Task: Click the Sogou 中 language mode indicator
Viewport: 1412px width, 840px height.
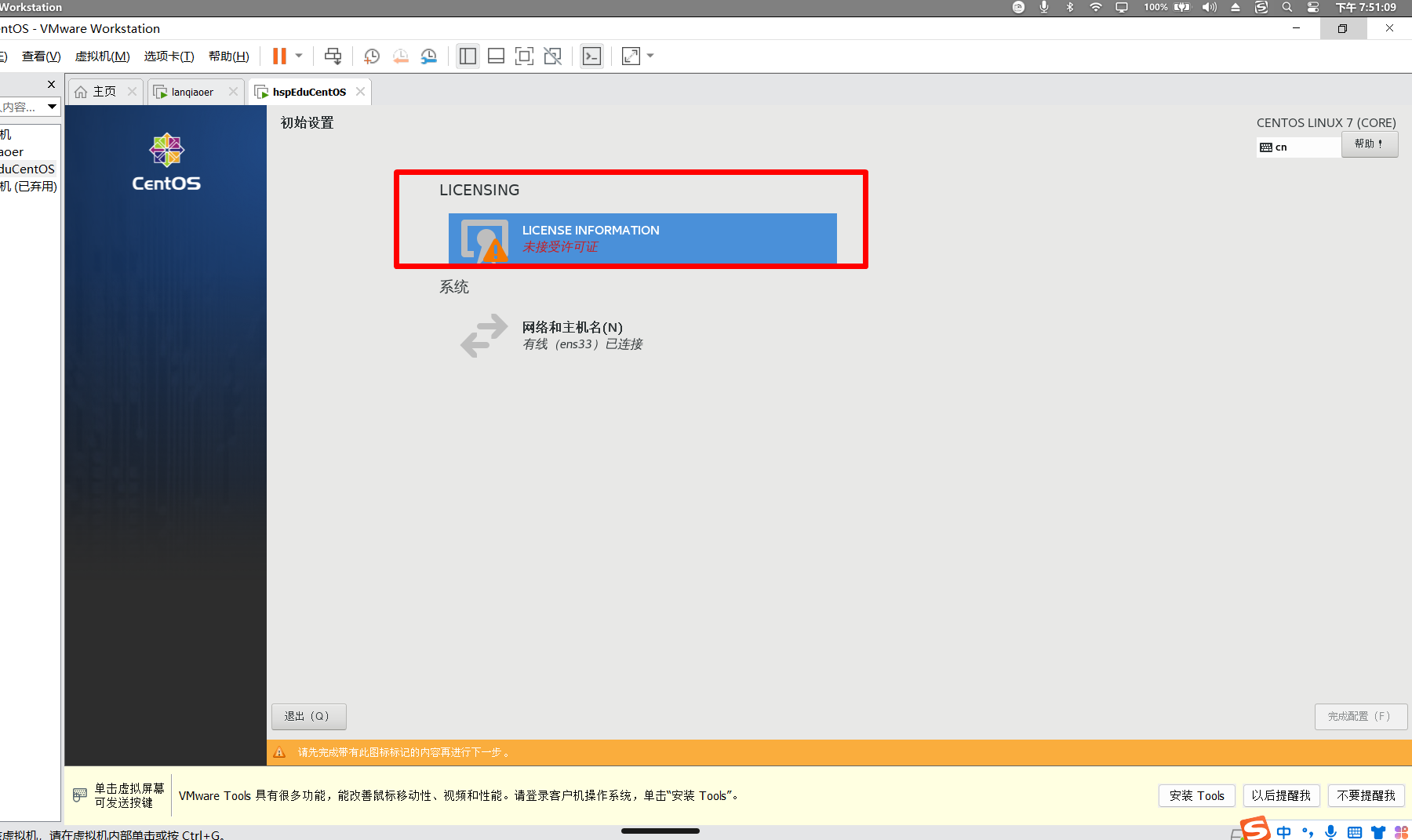Action: pyautogui.click(x=1284, y=832)
